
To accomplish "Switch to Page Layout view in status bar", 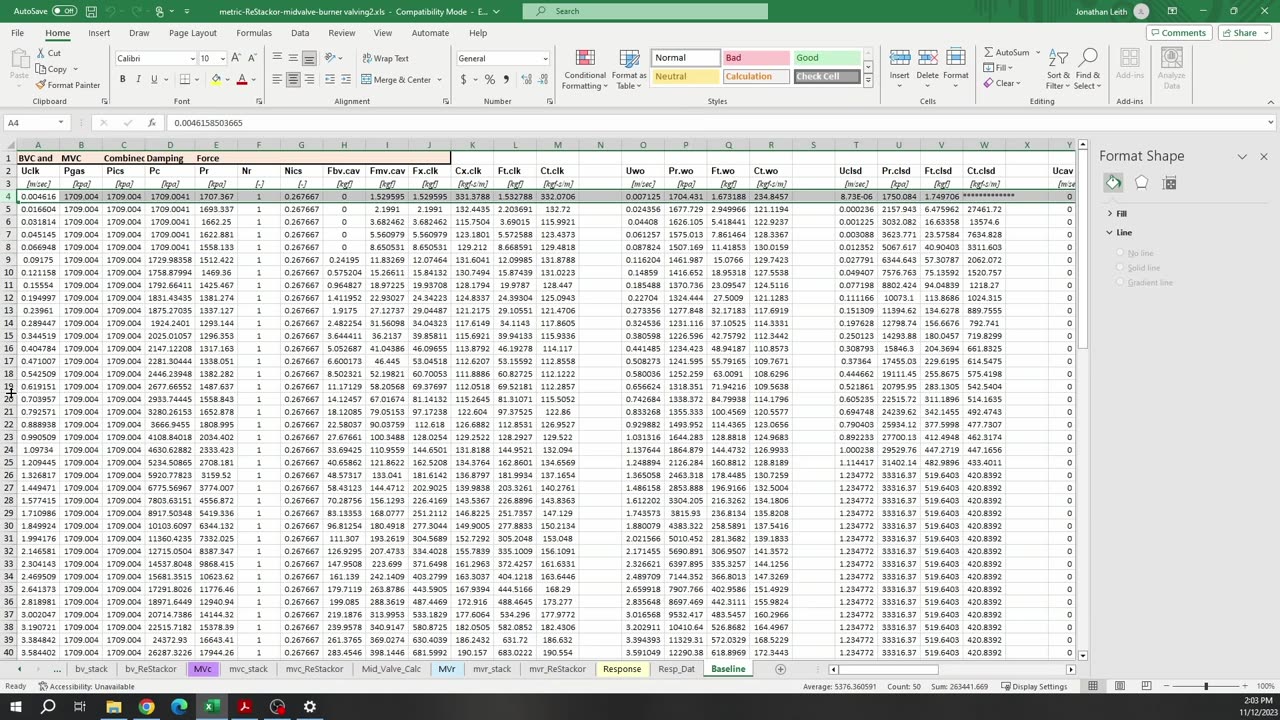I will click(x=1120, y=686).
